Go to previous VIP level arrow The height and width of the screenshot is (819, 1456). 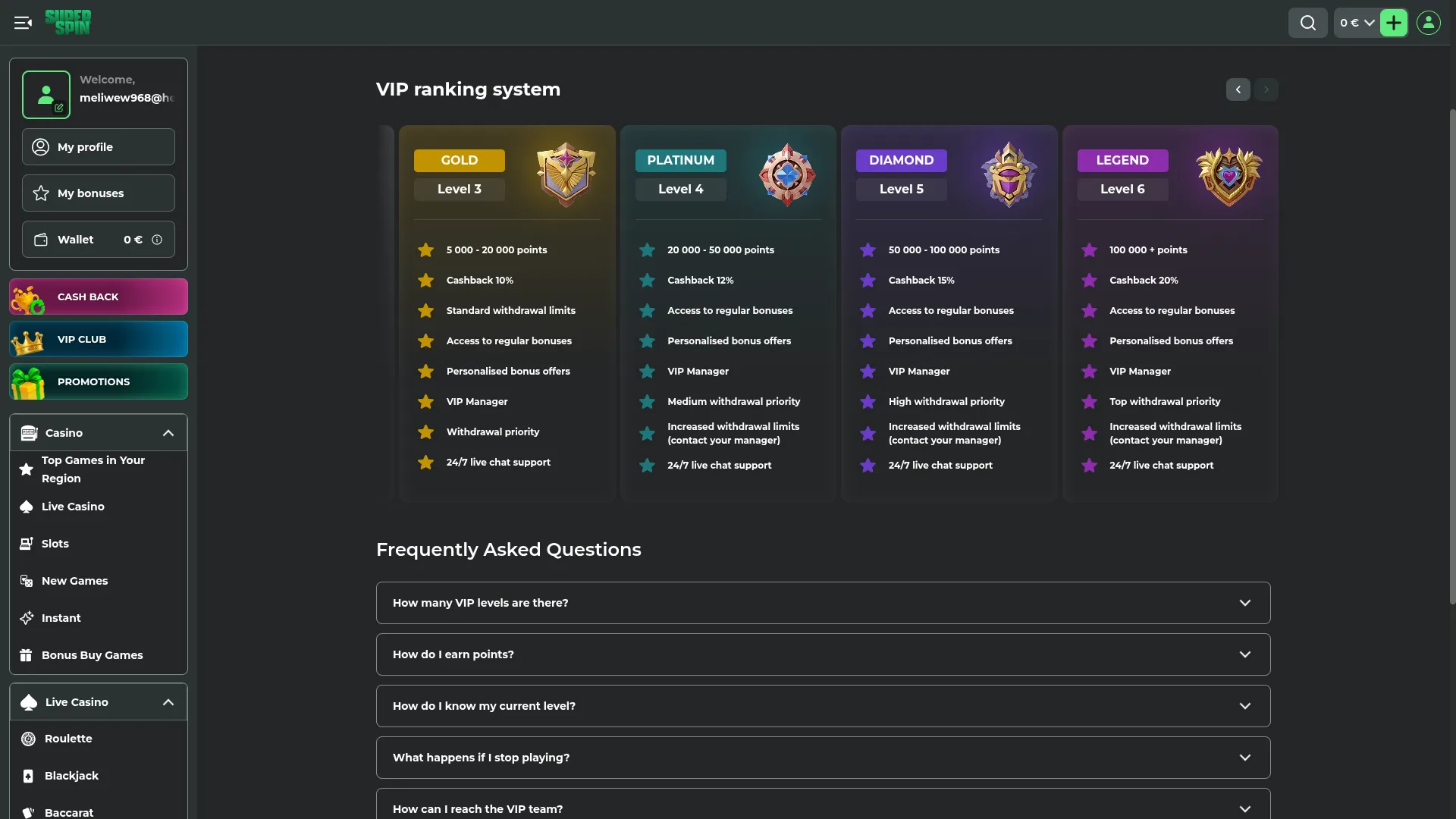1238,89
